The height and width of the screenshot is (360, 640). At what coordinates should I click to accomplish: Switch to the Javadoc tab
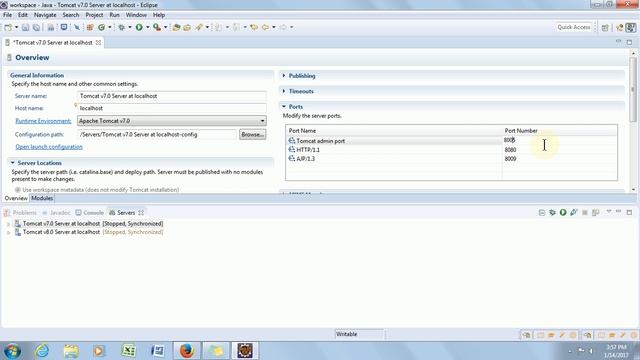(56, 213)
